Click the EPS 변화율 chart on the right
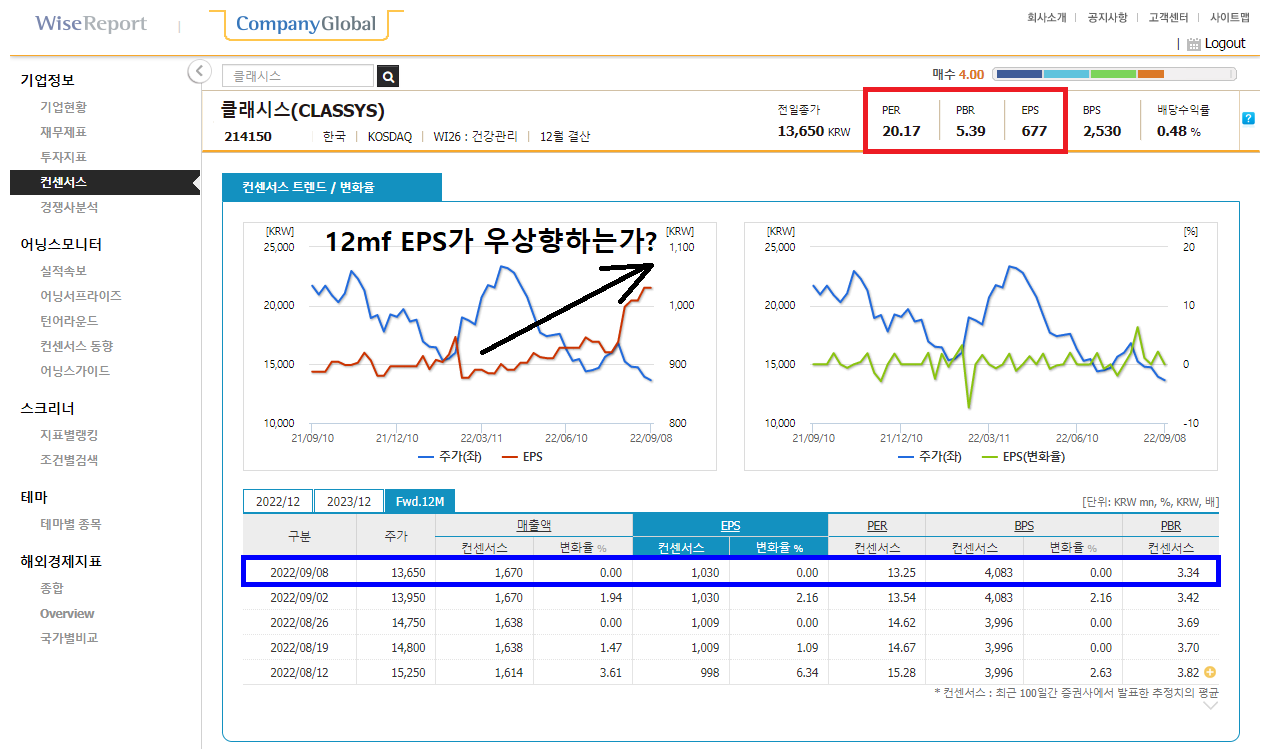 tap(982, 346)
